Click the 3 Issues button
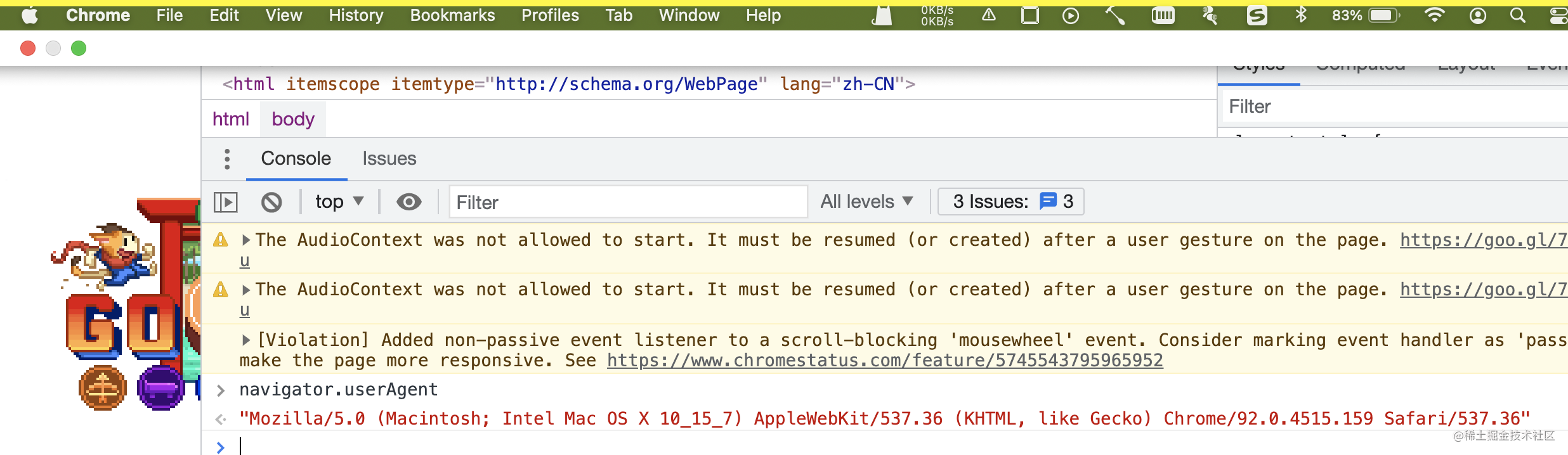 tap(1010, 202)
